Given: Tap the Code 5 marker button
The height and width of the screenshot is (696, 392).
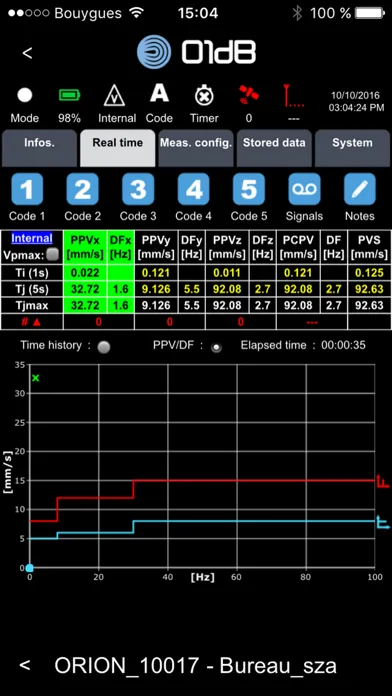Looking at the screenshot, I should coord(249,189).
